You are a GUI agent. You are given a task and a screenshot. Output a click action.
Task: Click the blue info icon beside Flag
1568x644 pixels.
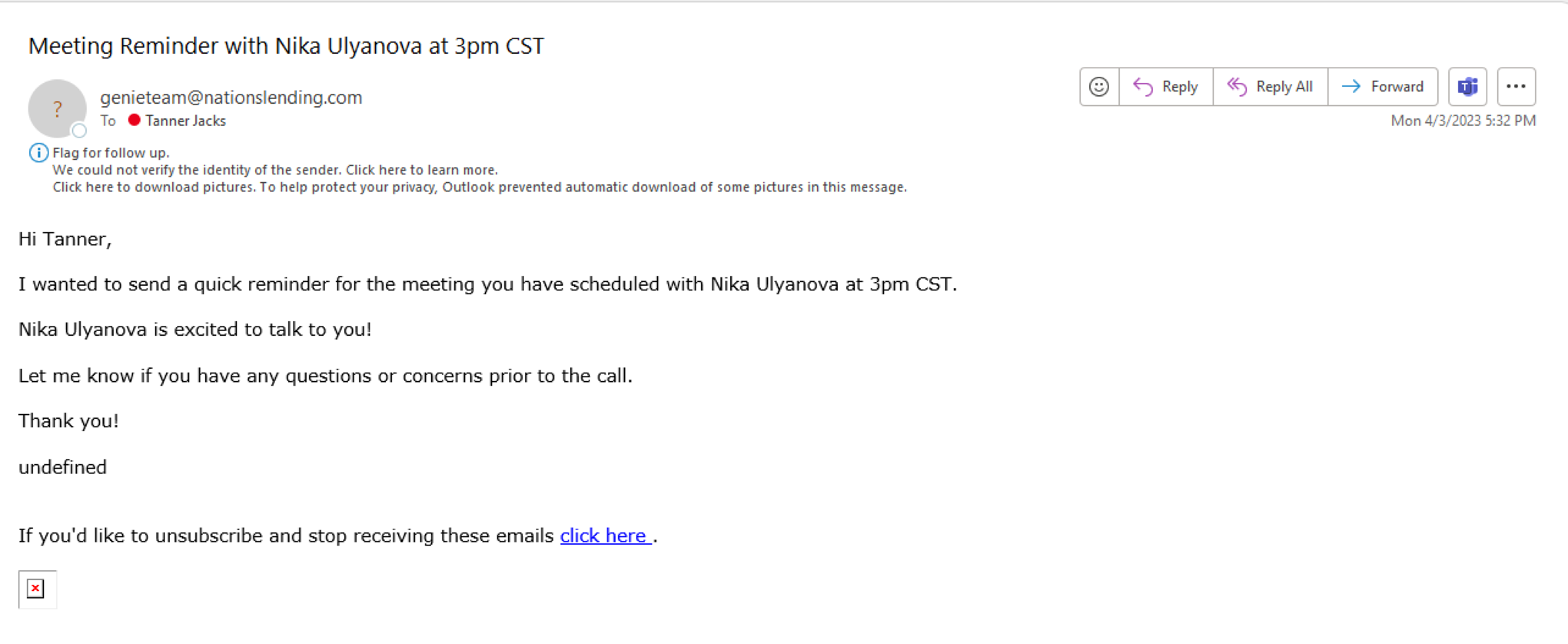(39, 152)
